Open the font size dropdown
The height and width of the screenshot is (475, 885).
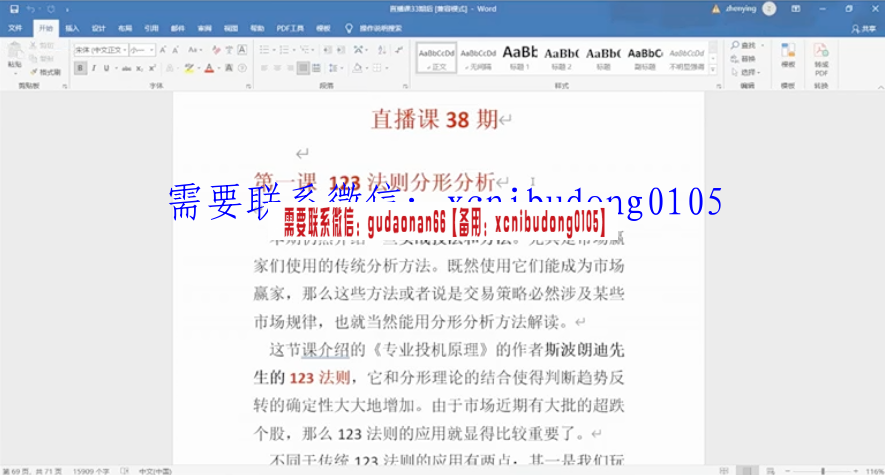(152, 50)
